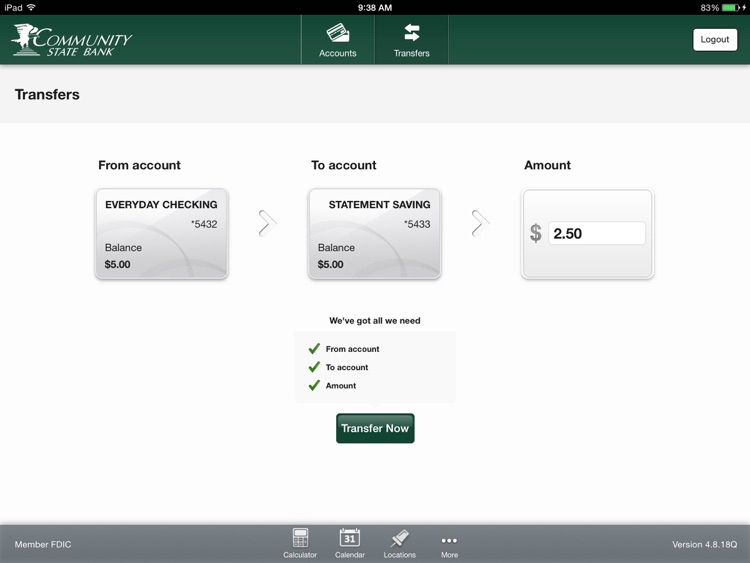The image size is (750, 563).
Task: Open the Locations tool
Action: pos(399,543)
